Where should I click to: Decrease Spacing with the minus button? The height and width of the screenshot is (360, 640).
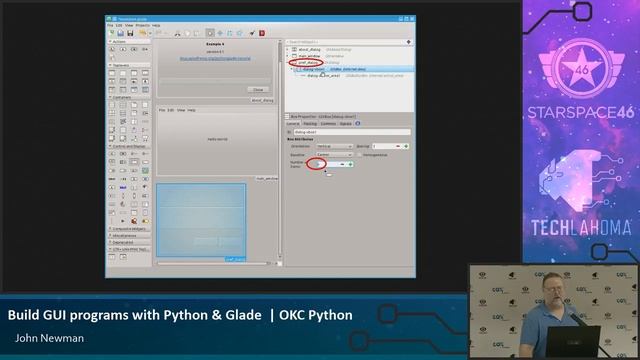tap(398, 146)
